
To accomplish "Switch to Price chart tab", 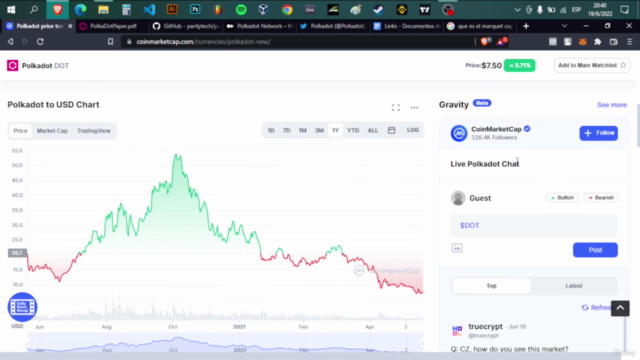I will [20, 131].
